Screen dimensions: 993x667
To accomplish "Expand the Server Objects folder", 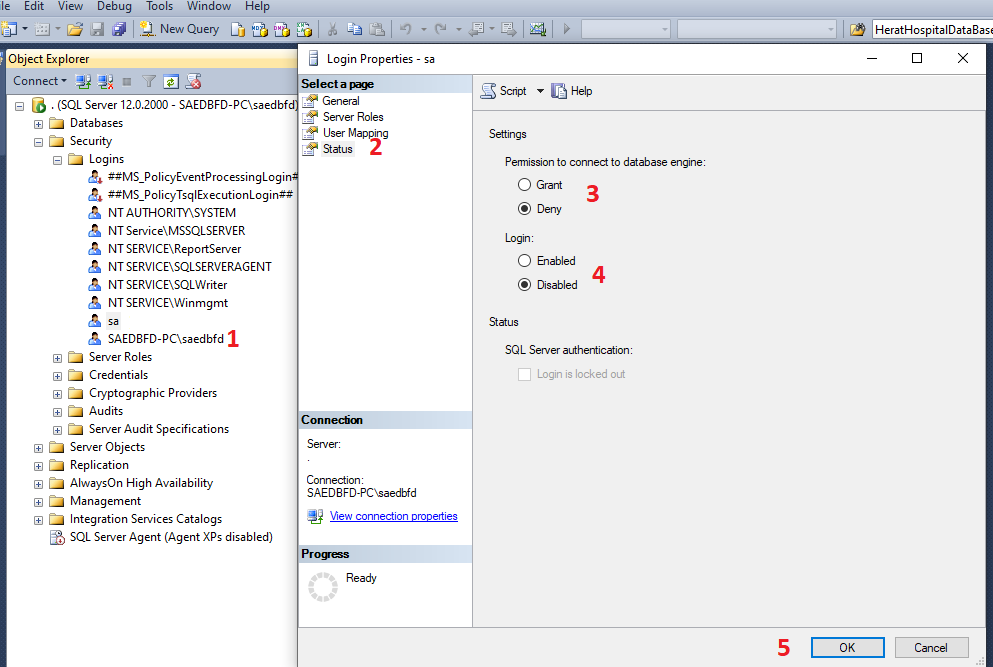I will click(39, 448).
